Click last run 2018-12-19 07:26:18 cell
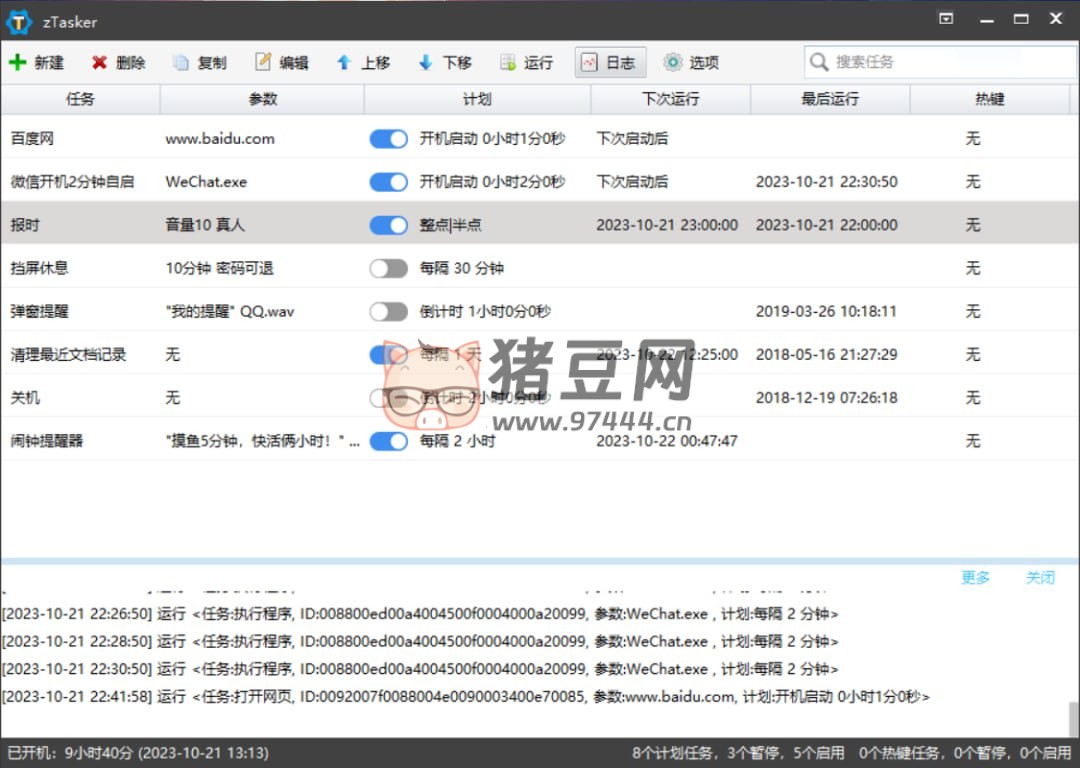1080x768 pixels. point(827,397)
